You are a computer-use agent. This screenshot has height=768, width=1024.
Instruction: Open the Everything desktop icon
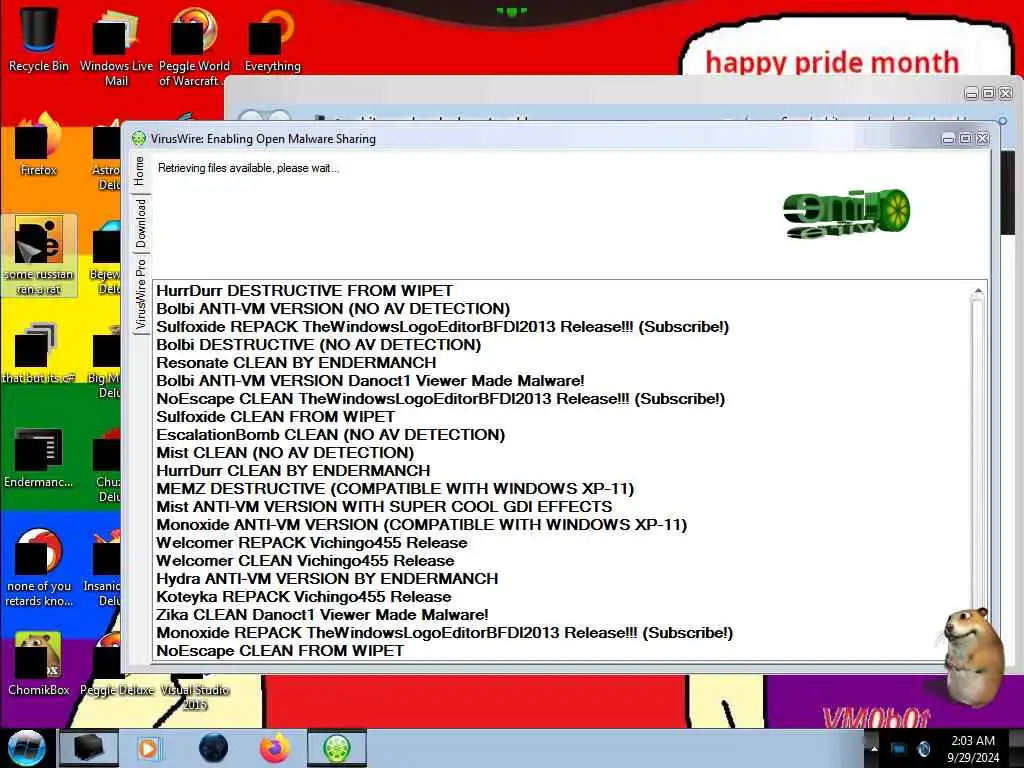pyautogui.click(x=272, y=38)
